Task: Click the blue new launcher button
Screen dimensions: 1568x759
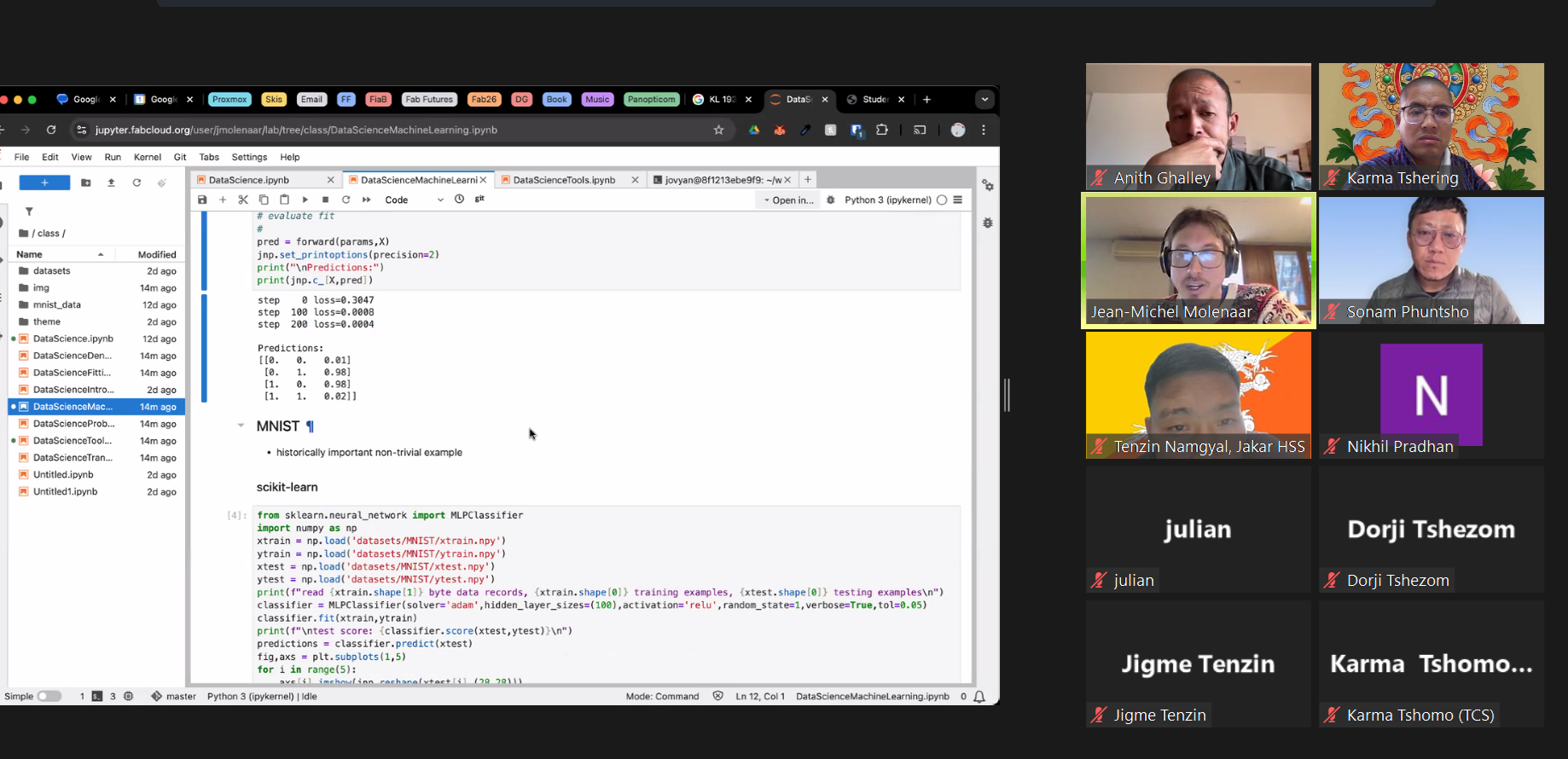Action: [44, 183]
